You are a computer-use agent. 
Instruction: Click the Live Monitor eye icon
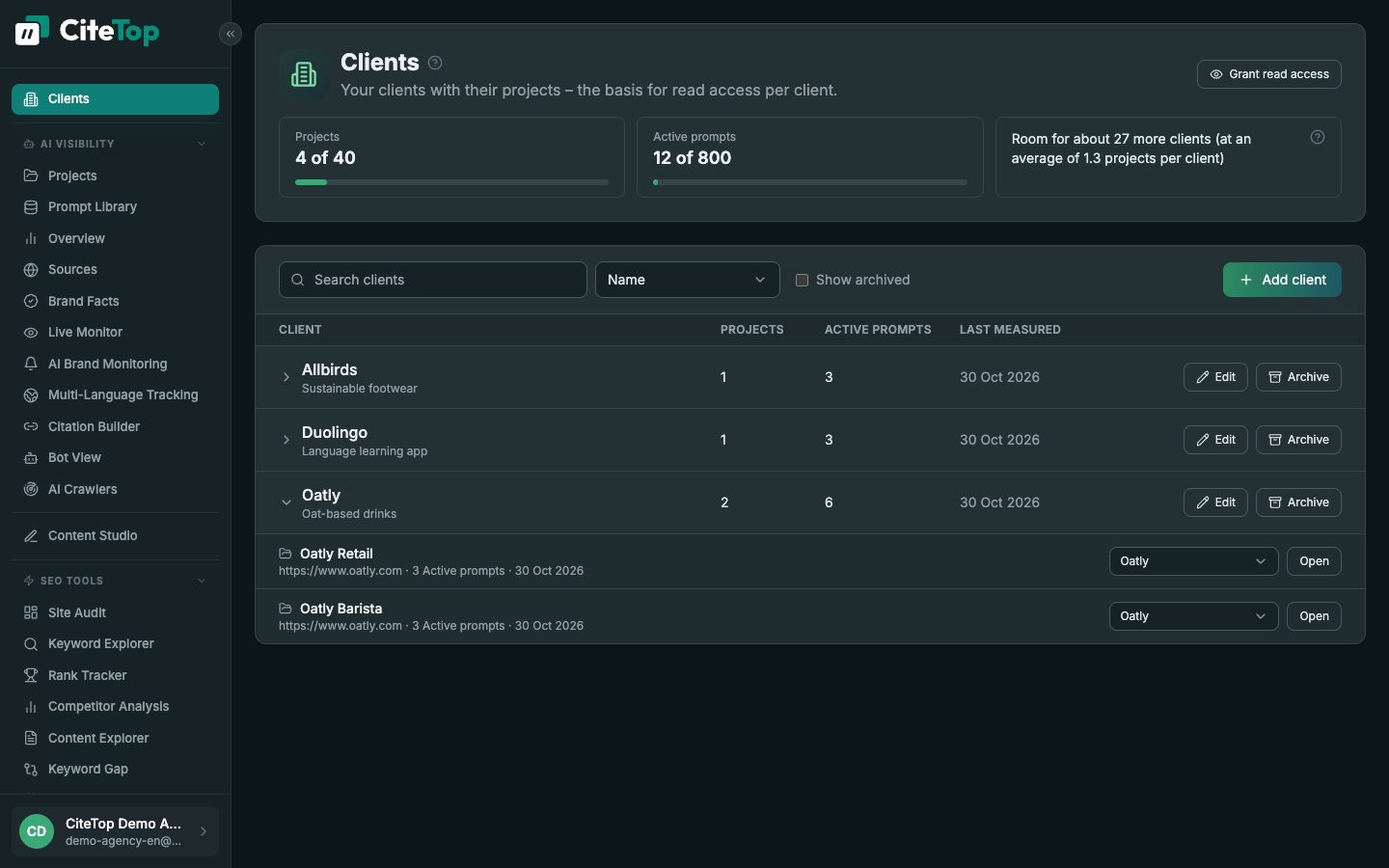pyautogui.click(x=31, y=333)
